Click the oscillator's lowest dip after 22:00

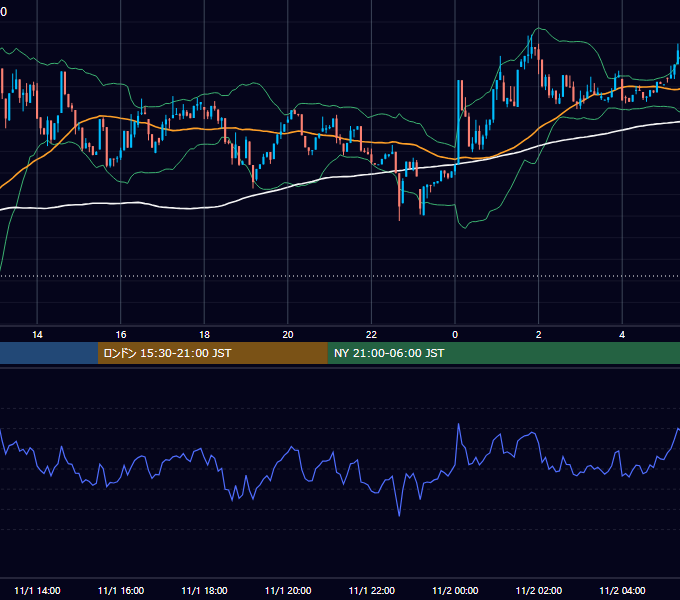399,515
